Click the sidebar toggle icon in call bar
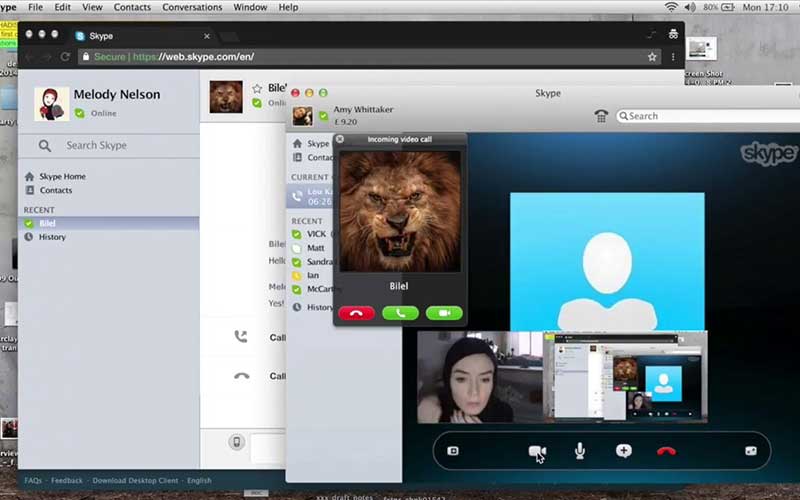This screenshot has width=800, height=500. 453,451
